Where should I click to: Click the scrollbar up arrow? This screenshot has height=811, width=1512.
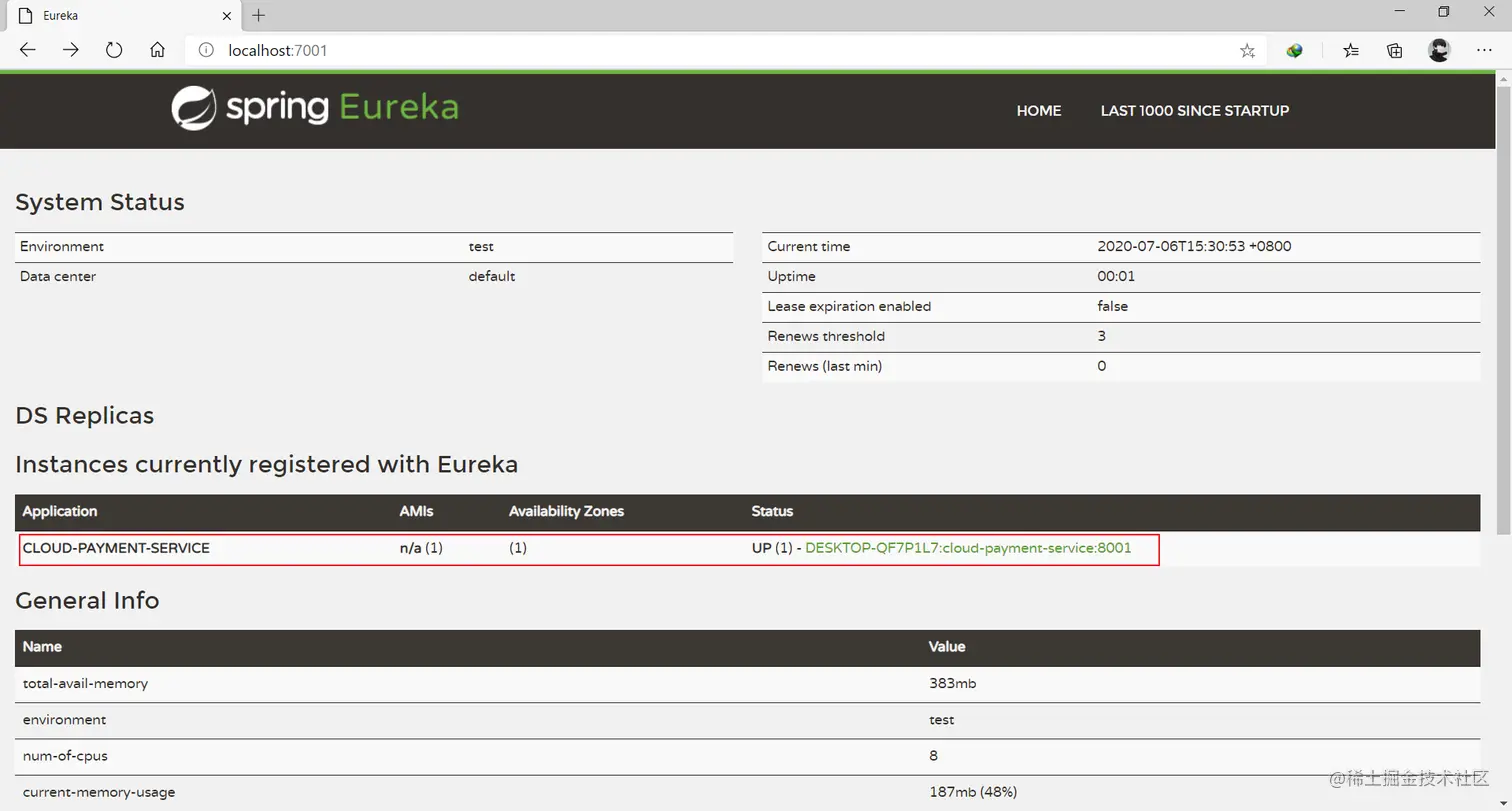click(x=1503, y=78)
